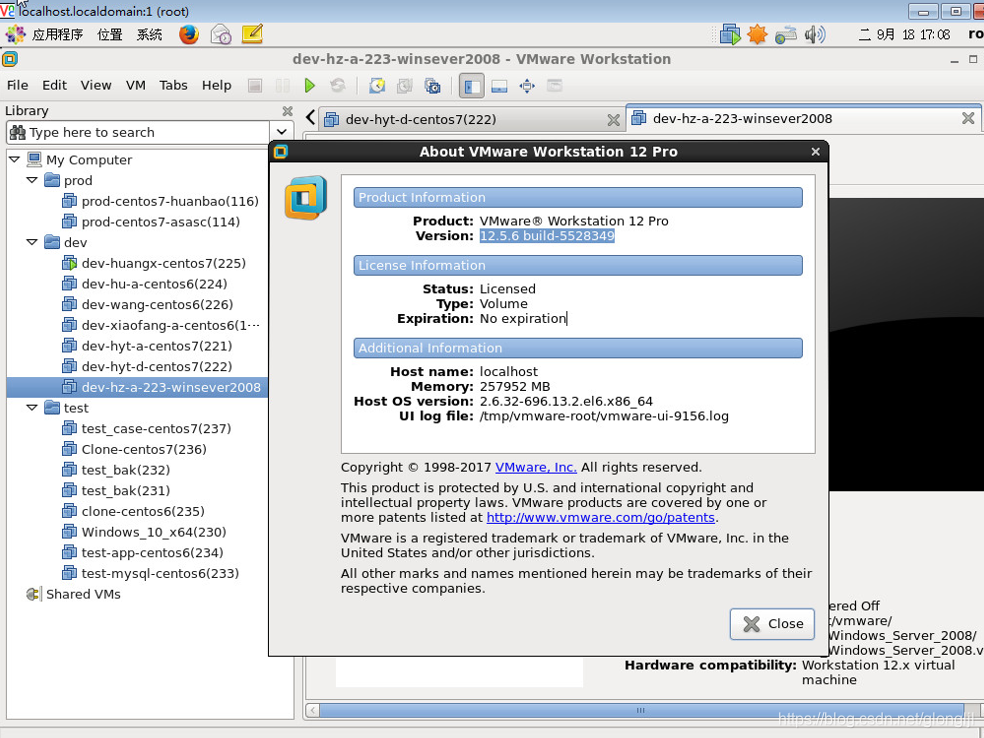Click the previous tab arrow
Viewport: 984px width, 738px height.
(x=310, y=117)
